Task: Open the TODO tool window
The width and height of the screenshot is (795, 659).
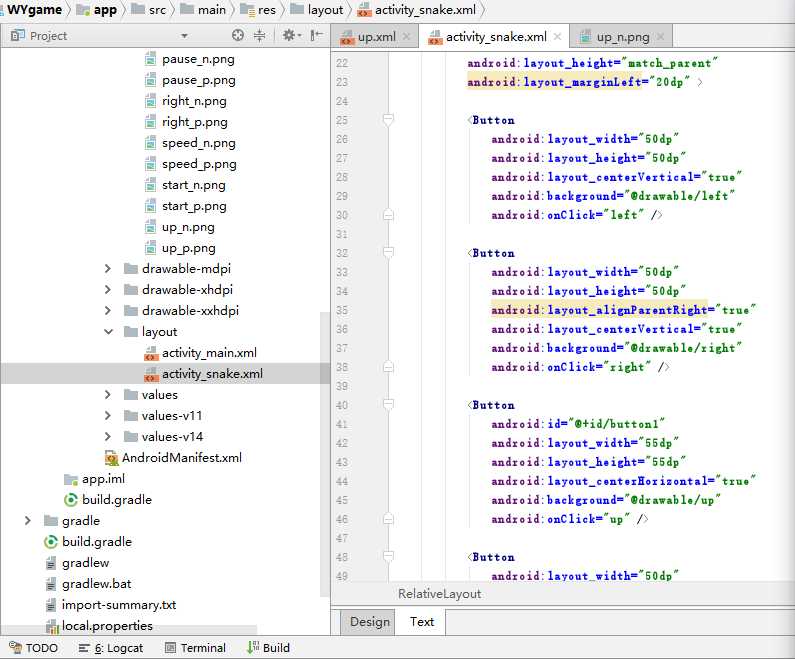Action: click(x=33, y=648)
